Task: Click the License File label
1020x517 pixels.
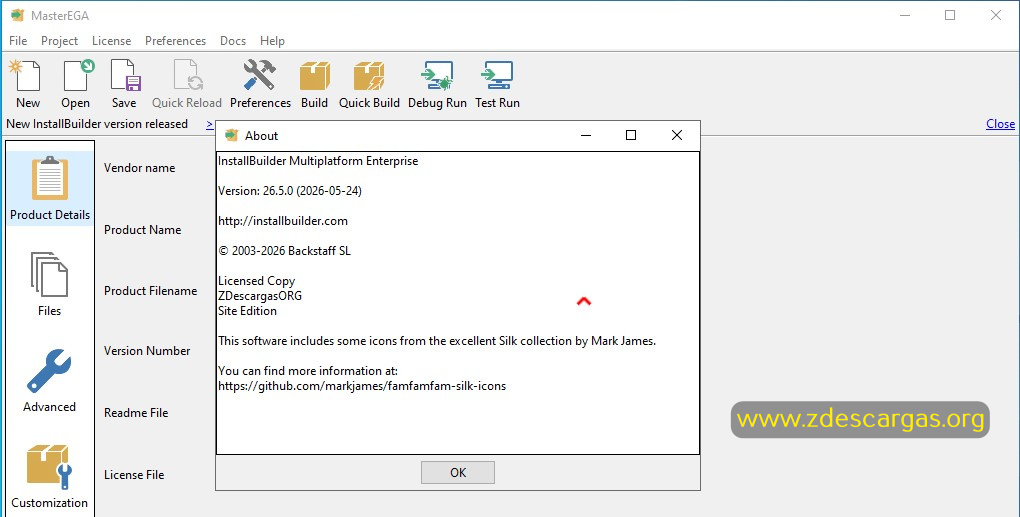Action: (134, 475)
